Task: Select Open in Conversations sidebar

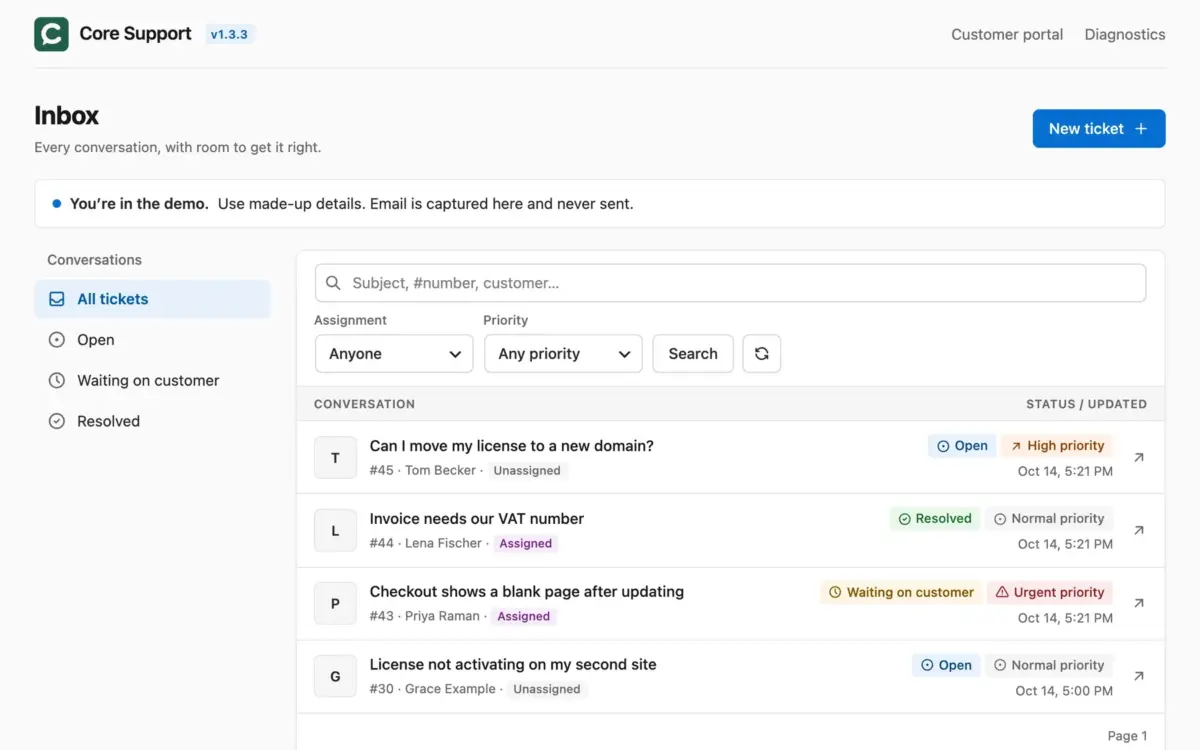Action: click(153, 340)
